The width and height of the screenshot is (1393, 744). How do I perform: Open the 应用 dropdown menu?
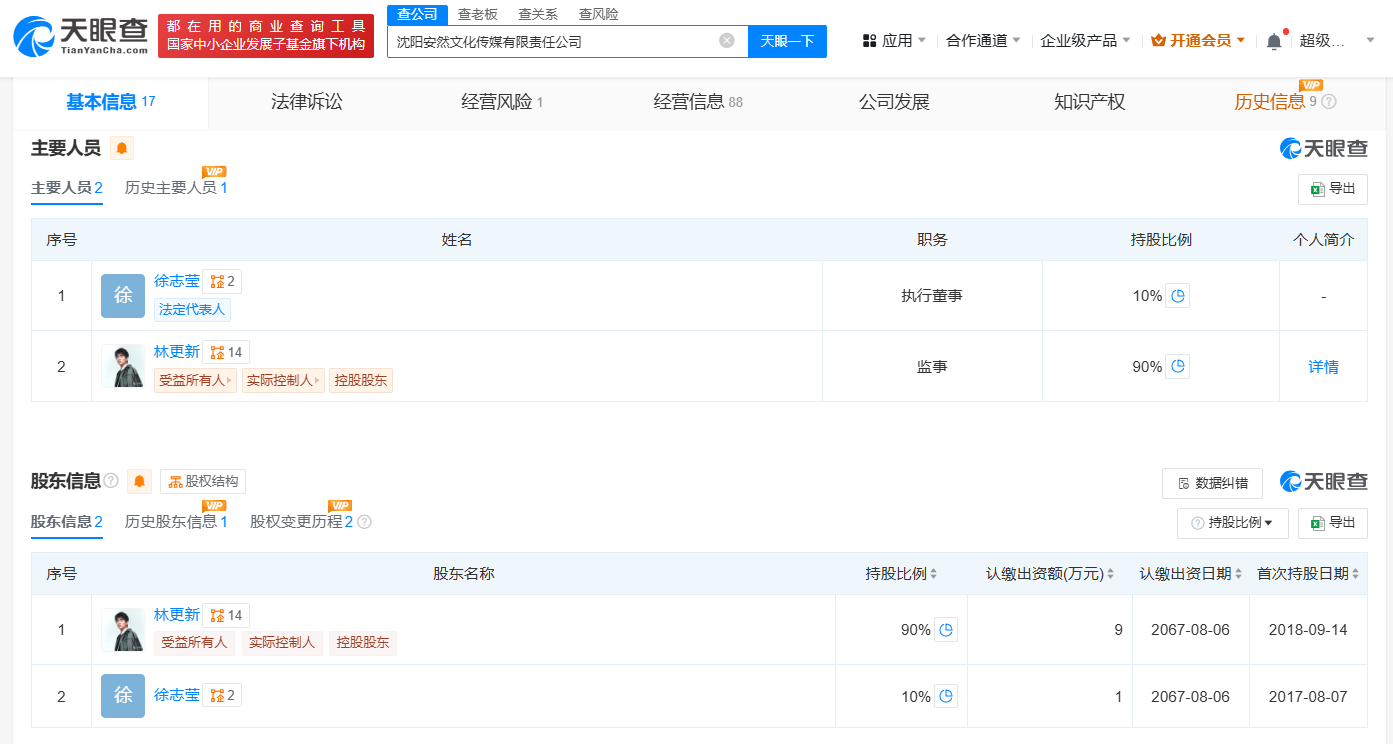894,41
